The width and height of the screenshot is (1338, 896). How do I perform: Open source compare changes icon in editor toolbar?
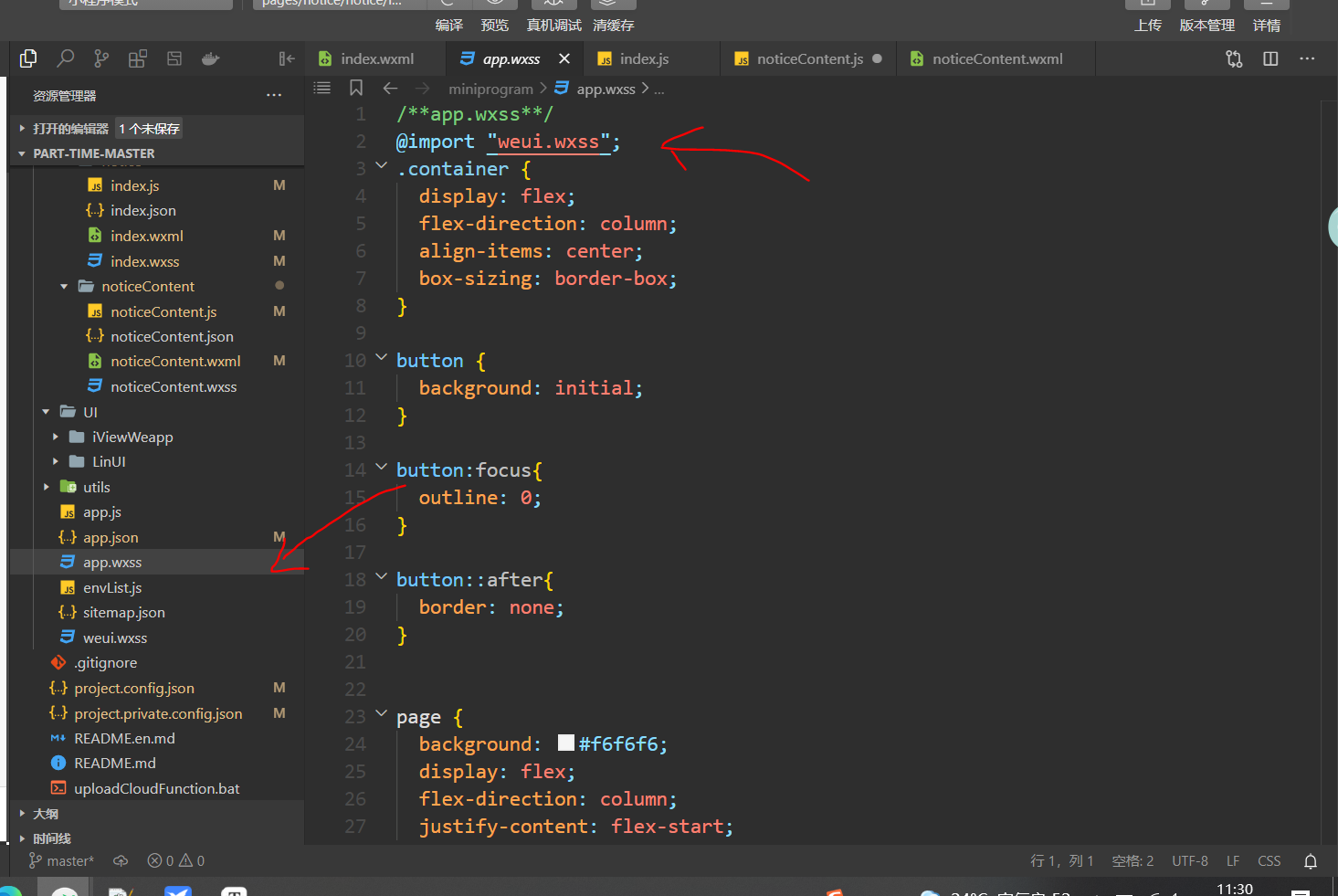[1234, 58]
